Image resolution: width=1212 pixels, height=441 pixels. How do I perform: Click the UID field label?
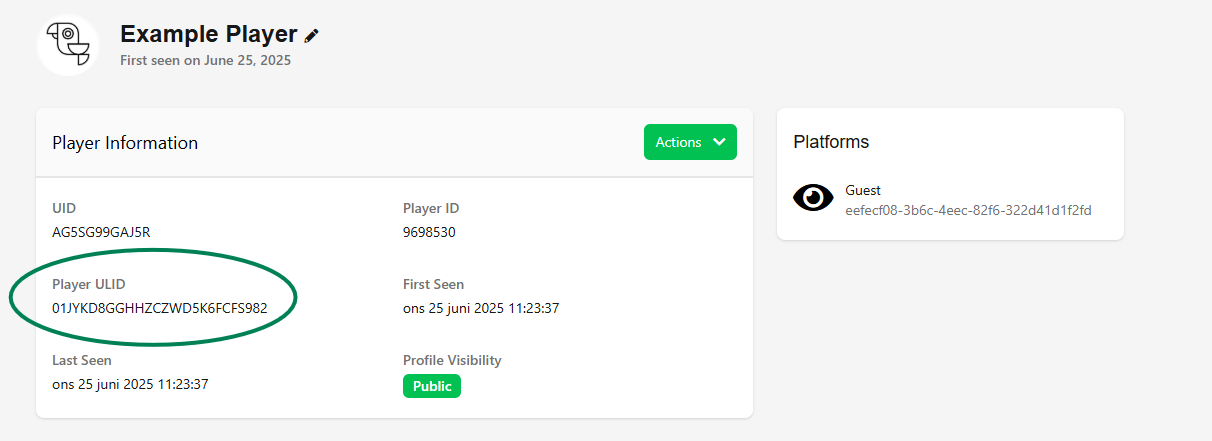pos(64,208)
